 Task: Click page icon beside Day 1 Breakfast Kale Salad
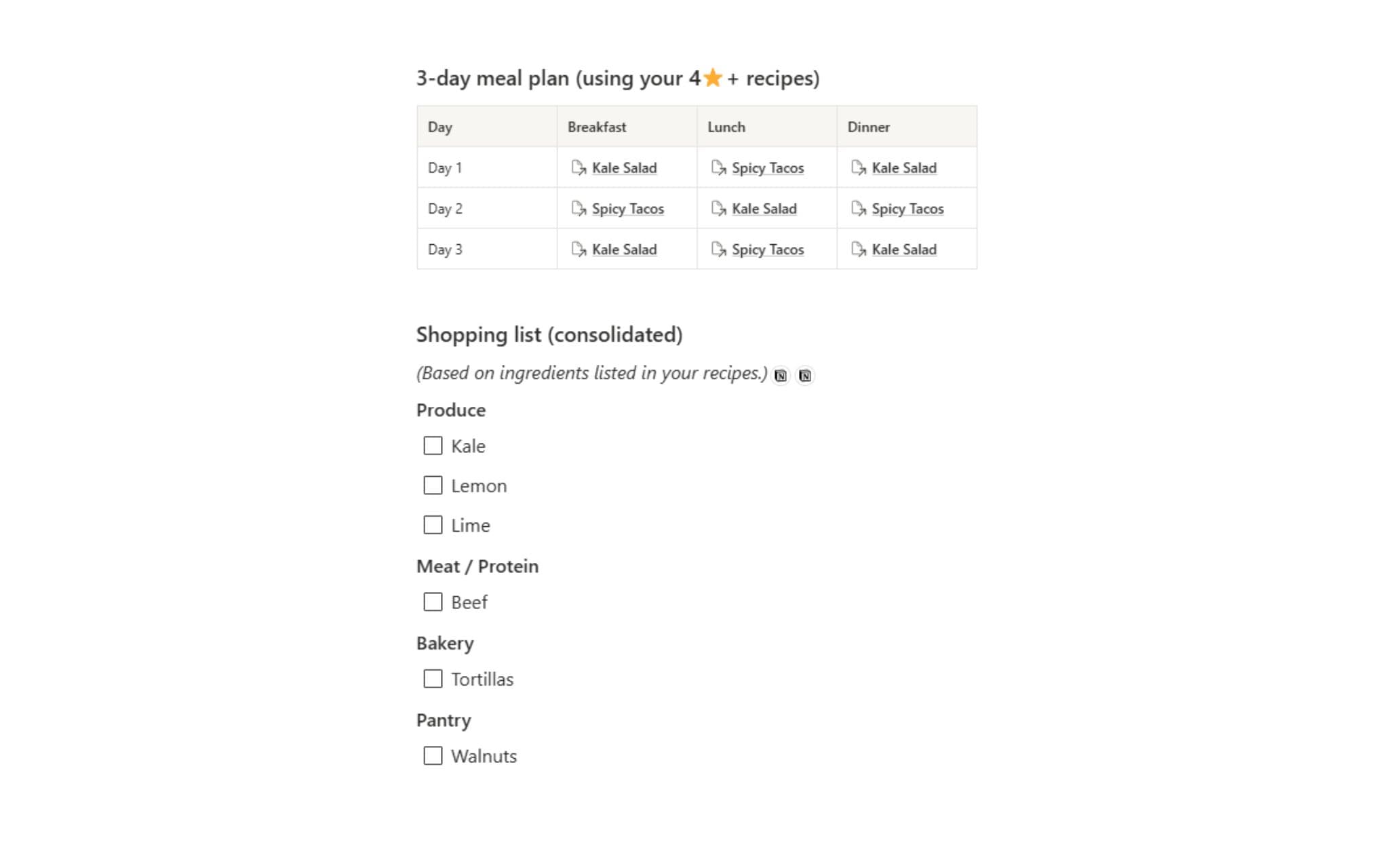tap(578, 167)
